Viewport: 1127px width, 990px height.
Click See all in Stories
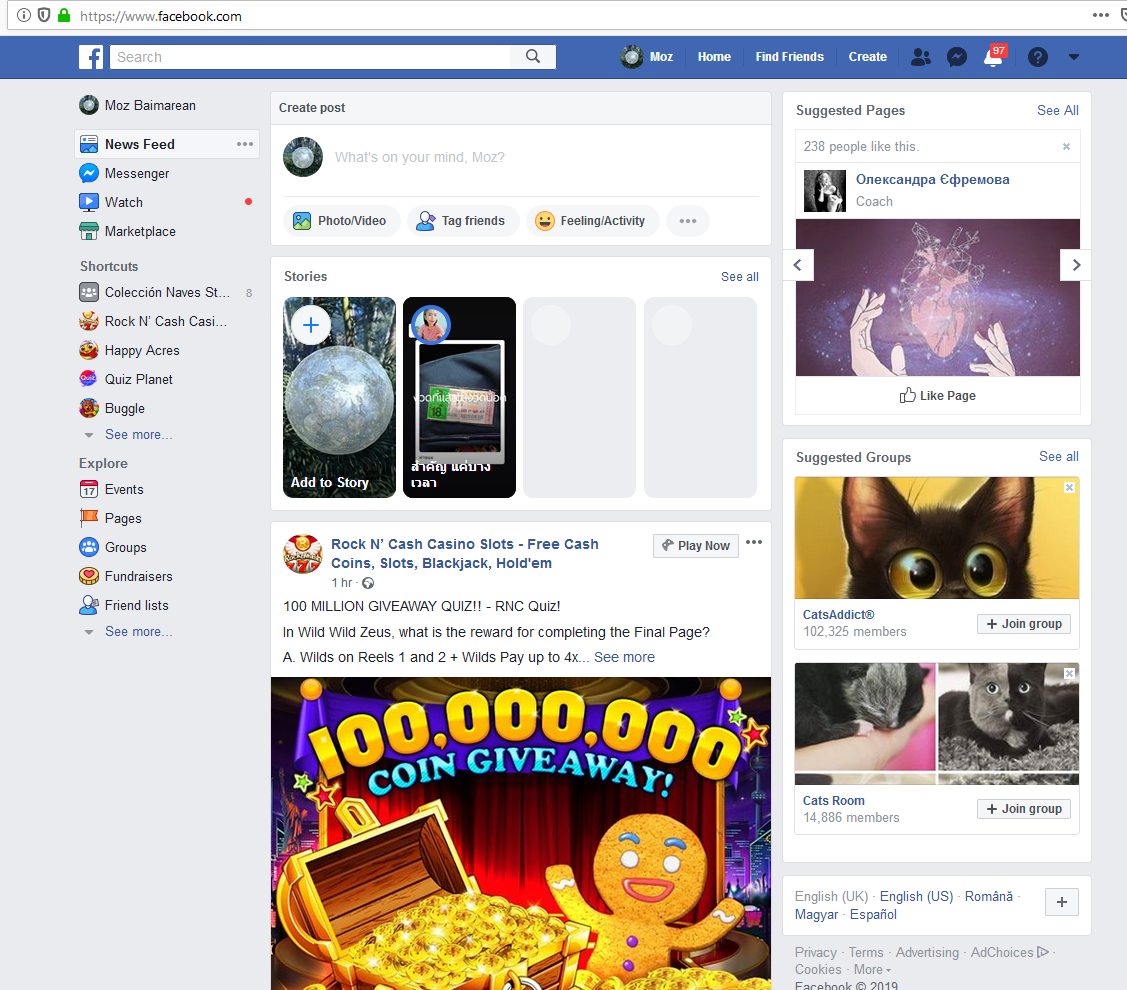click(x=740, y=277)
